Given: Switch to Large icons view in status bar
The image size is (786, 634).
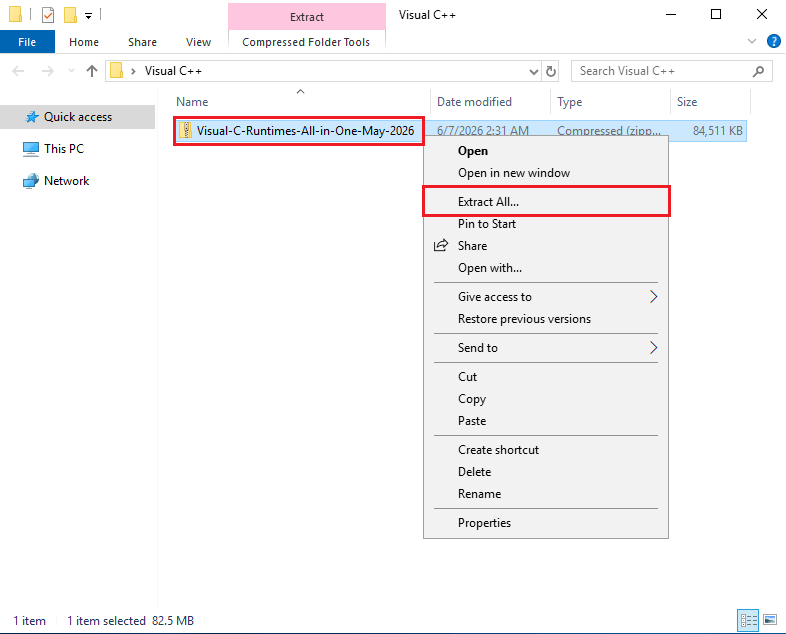Looking at the screenshot, I should click(770, 620).
